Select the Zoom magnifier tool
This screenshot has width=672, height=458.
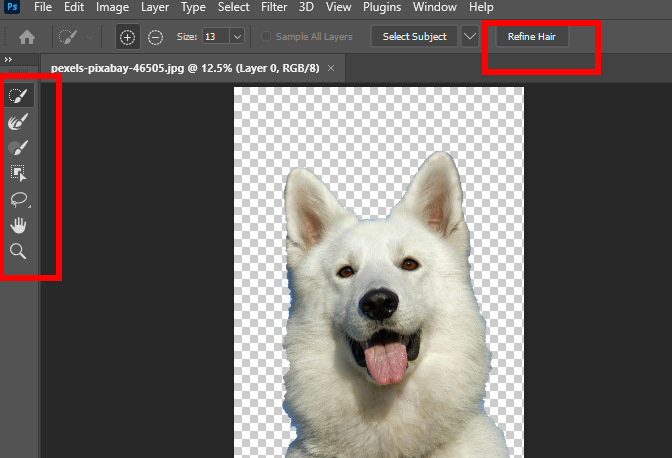(18, 251)
